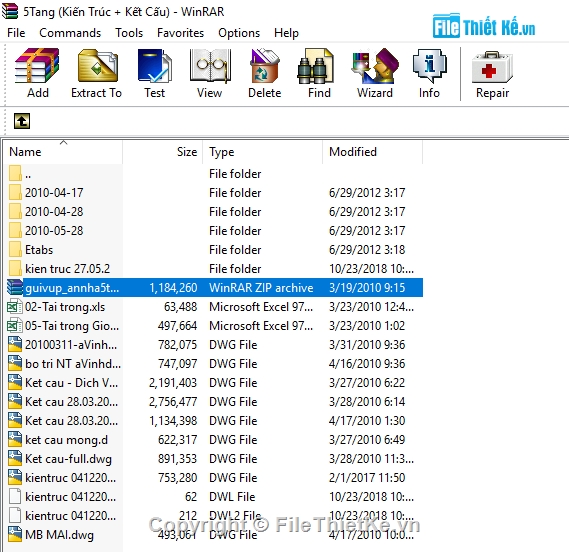Click modified date 6/29/2012 3:18
Viewport: 569px width, 552px height.
(x=367, y=250)
